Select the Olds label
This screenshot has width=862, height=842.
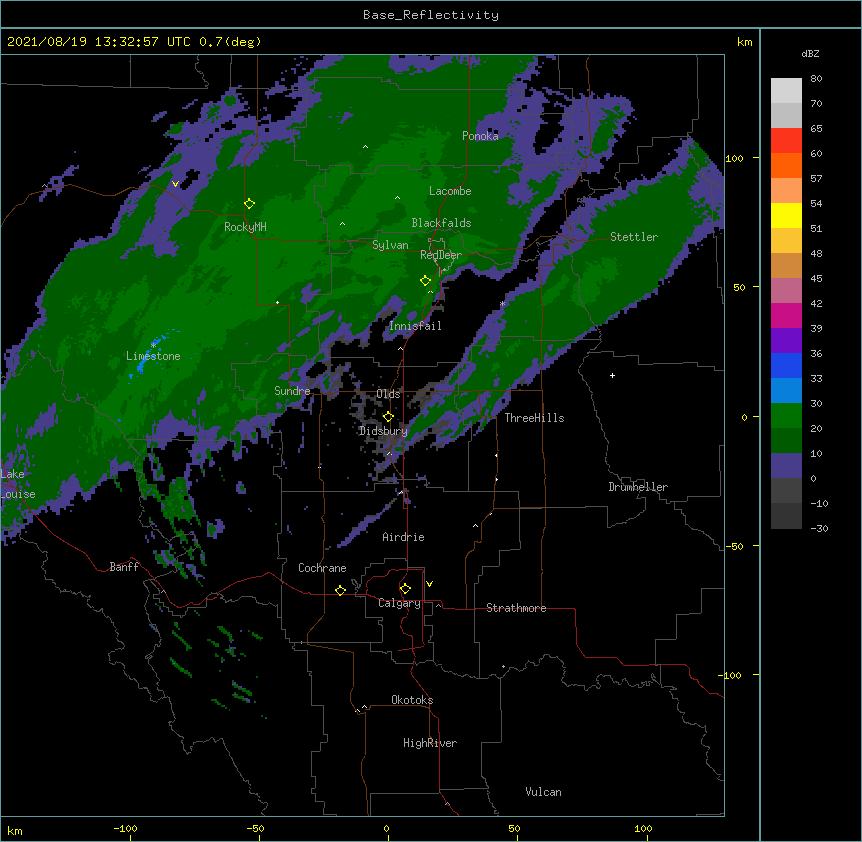click(388, 394)
